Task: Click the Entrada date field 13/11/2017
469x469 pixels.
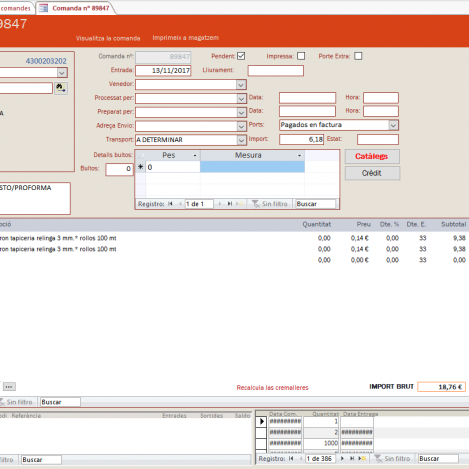Action: click(x=163, y=71)
